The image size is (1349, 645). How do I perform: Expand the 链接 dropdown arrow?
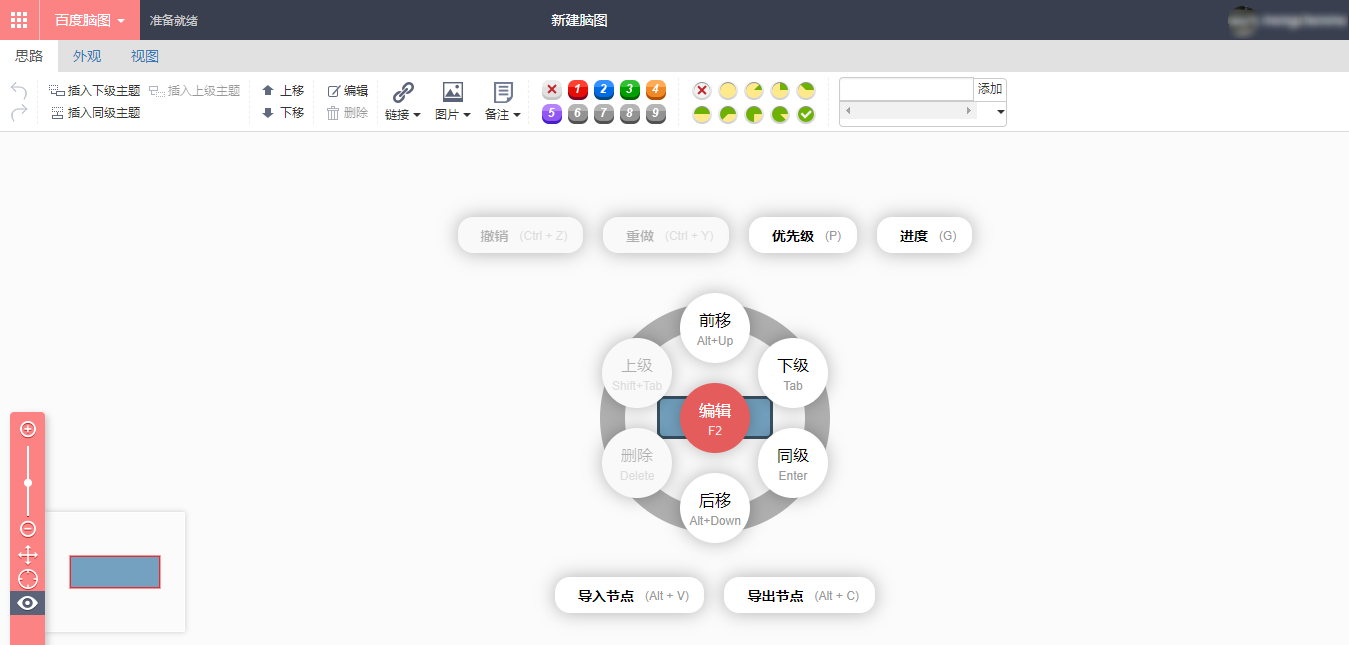417,115
